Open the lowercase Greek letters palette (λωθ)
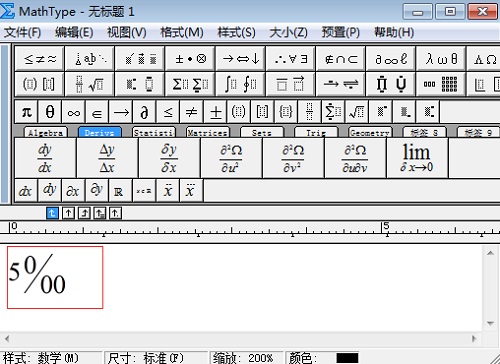This screenshot has width=500, height=364. click(x=441, y=59)
